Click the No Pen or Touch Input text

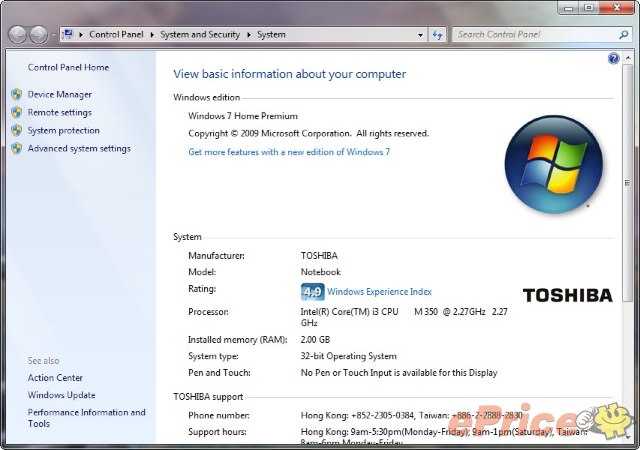coord(399,373)
